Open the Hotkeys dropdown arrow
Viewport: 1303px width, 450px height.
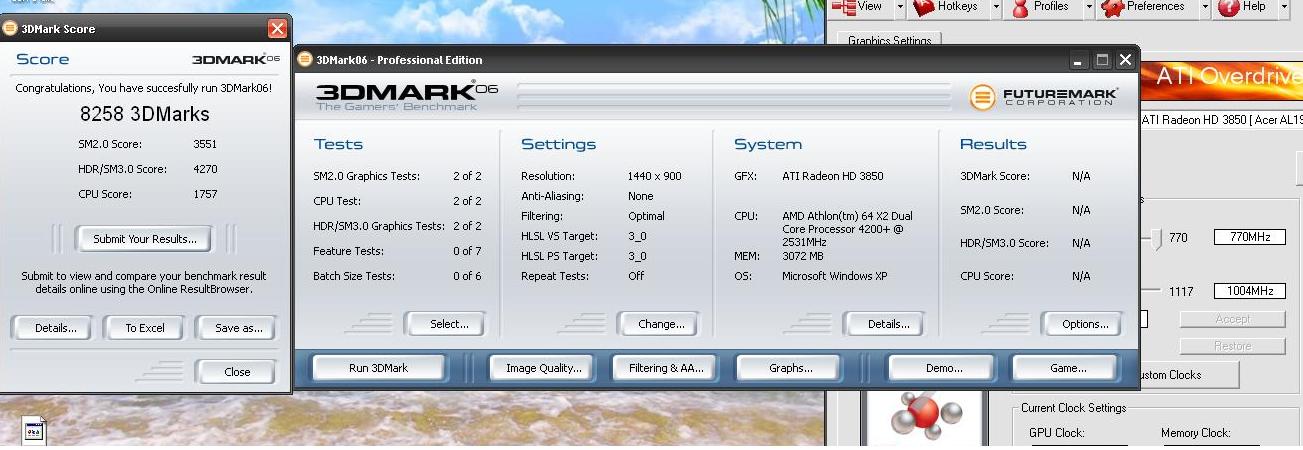click(995, 6)
